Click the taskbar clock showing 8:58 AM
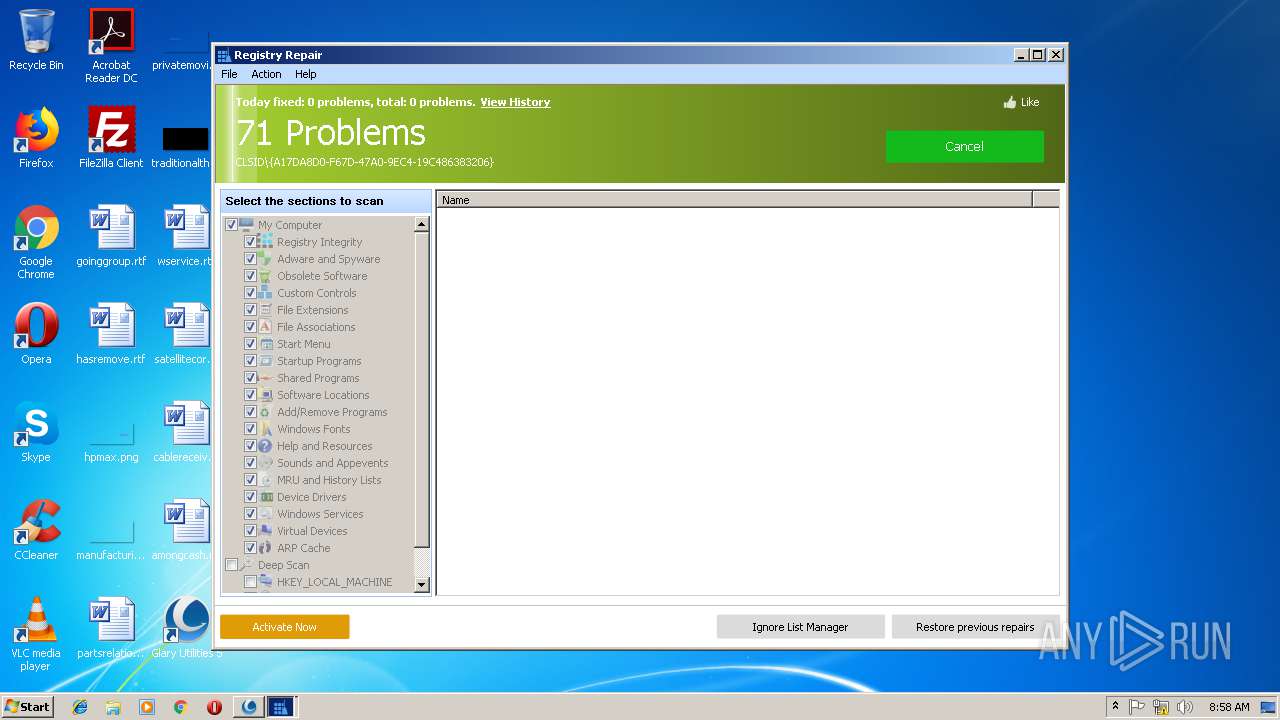This screenshot has height=720, width=1280. click(1229, 707)
